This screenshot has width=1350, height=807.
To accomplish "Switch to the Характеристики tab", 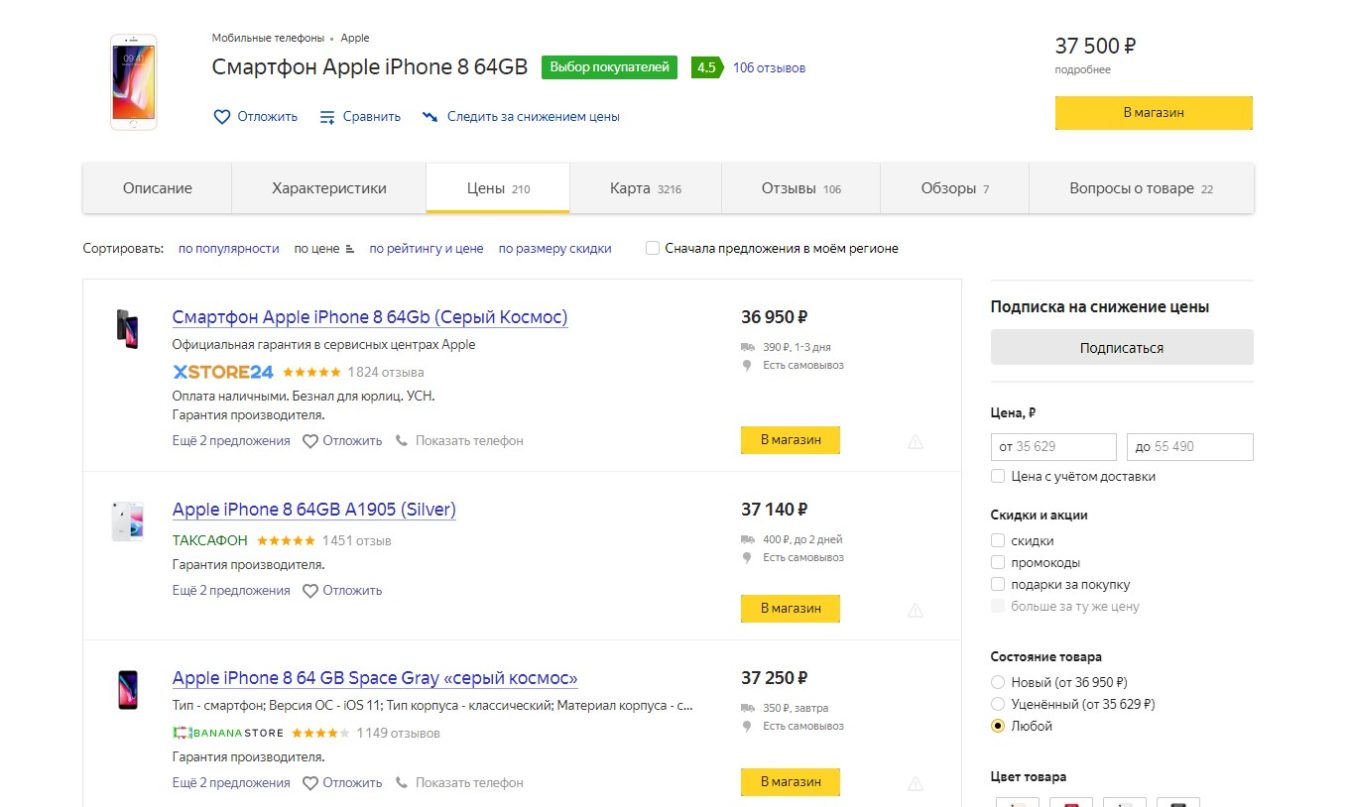I will point(329,188).
